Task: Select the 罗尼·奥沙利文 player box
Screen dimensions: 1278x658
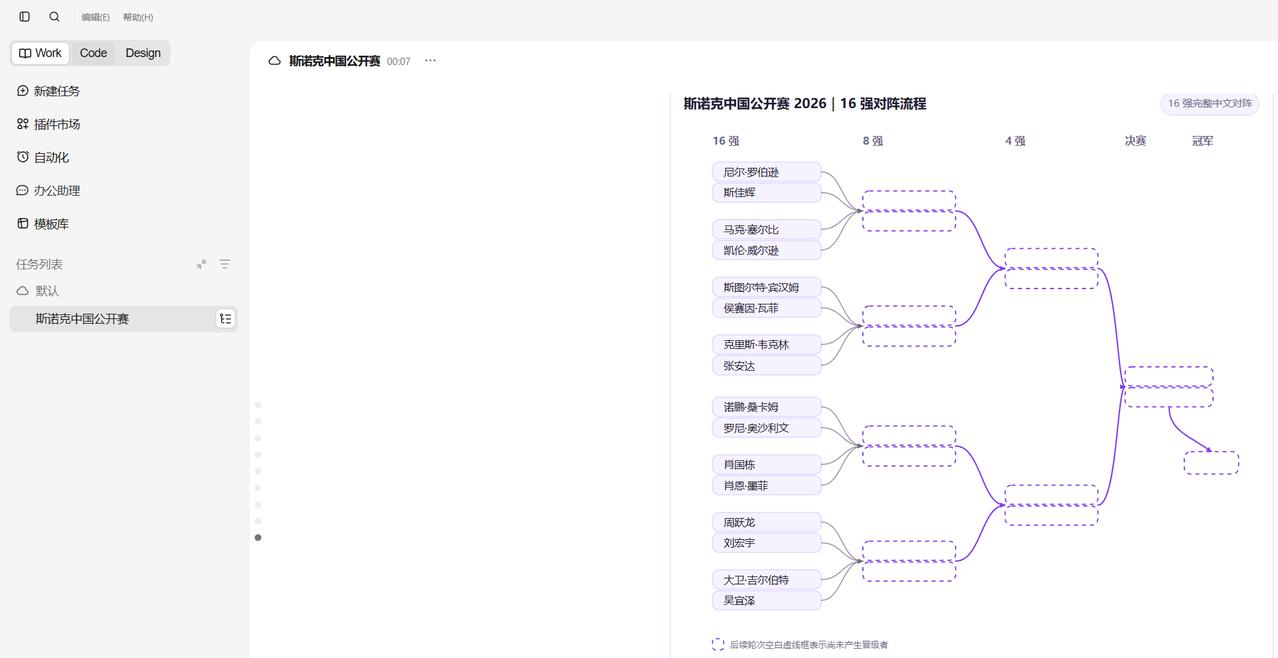Action: pyautogui.click(x=766, y=428)
